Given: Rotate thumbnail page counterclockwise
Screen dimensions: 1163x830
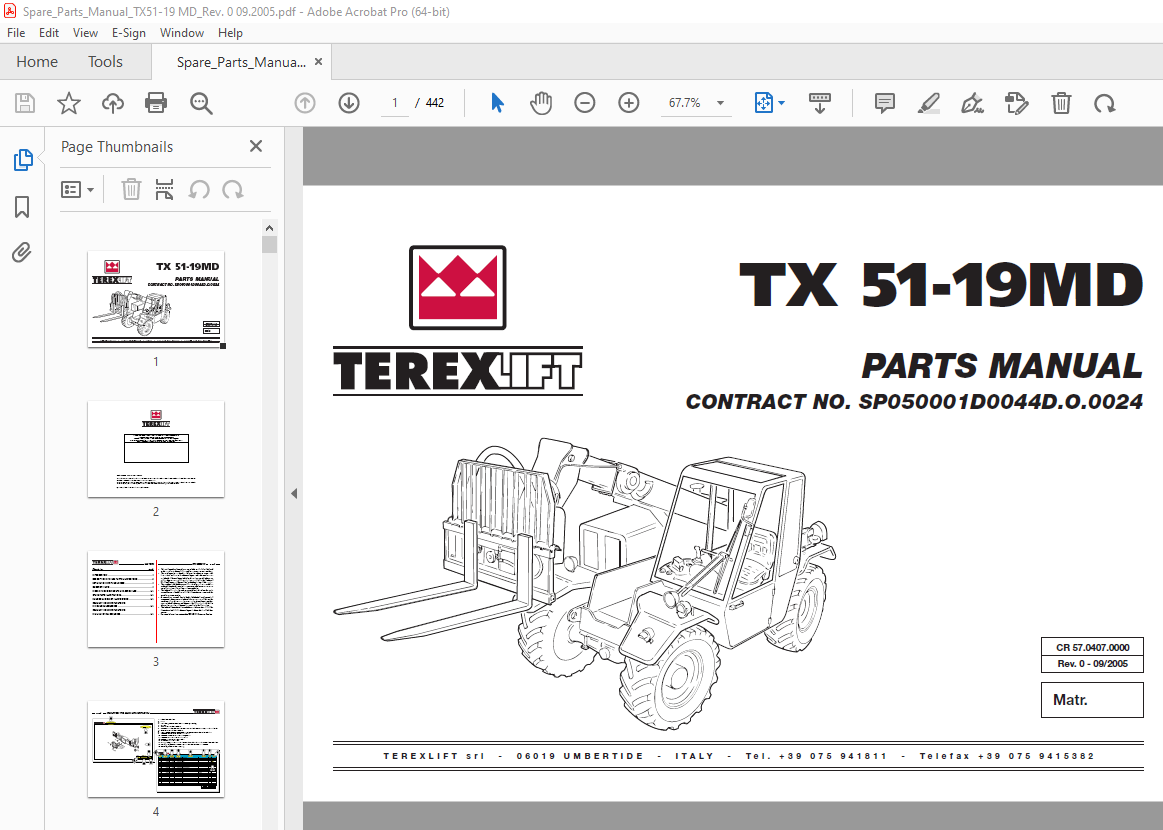Looking at the screenshot, I should tap(199, 190).
